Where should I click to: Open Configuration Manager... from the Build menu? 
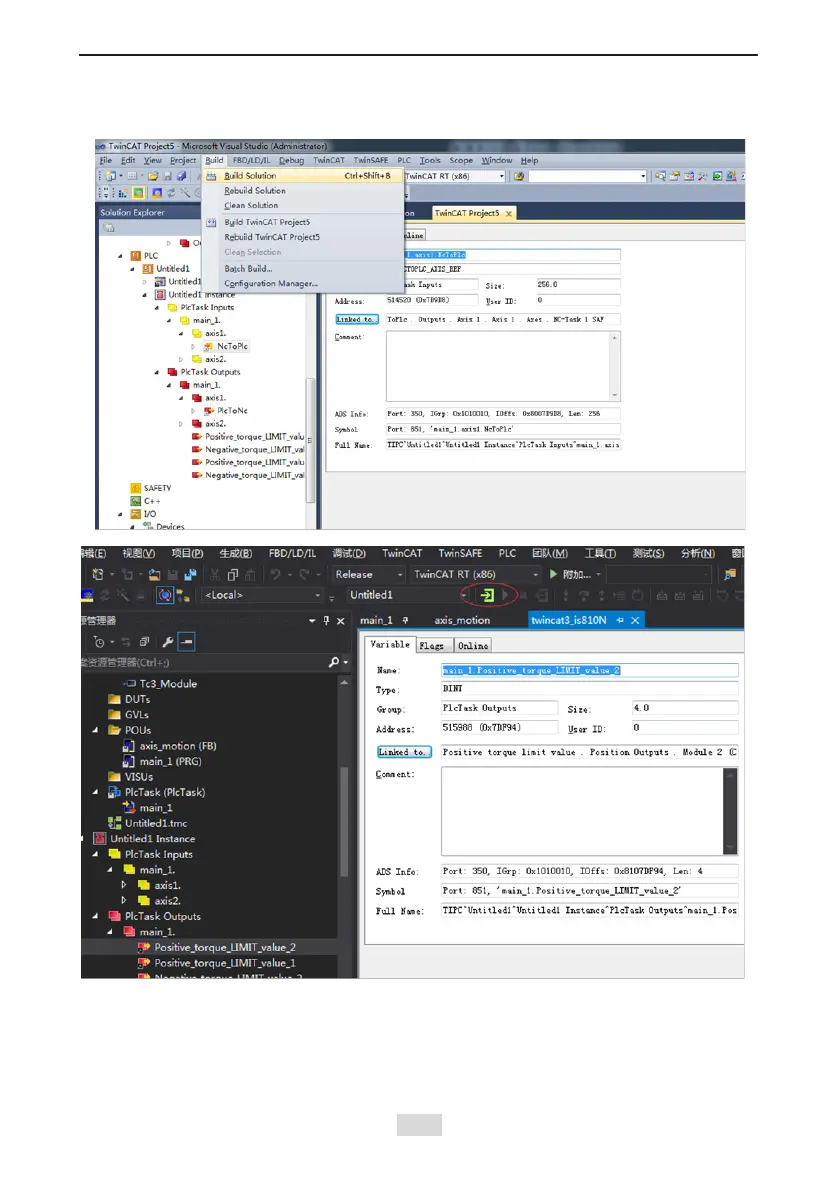[271, 283]
